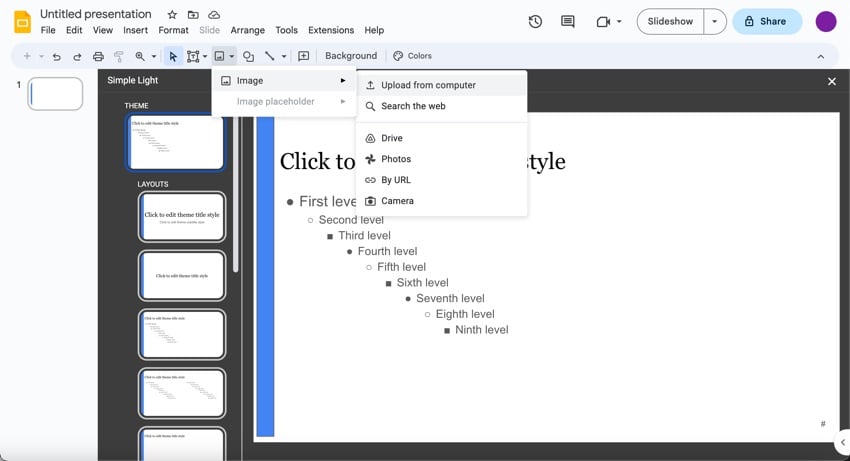
Task: Click the Background button
Action: coord(351,56)
